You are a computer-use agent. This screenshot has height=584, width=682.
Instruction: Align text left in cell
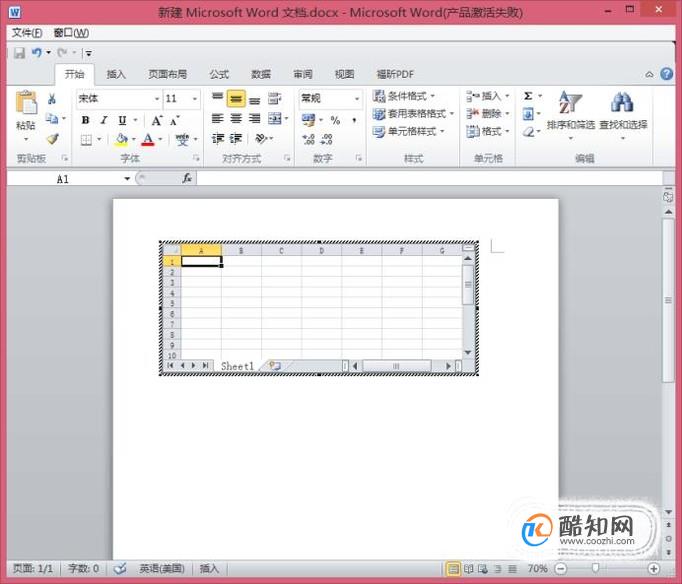[x=217, y=118]
